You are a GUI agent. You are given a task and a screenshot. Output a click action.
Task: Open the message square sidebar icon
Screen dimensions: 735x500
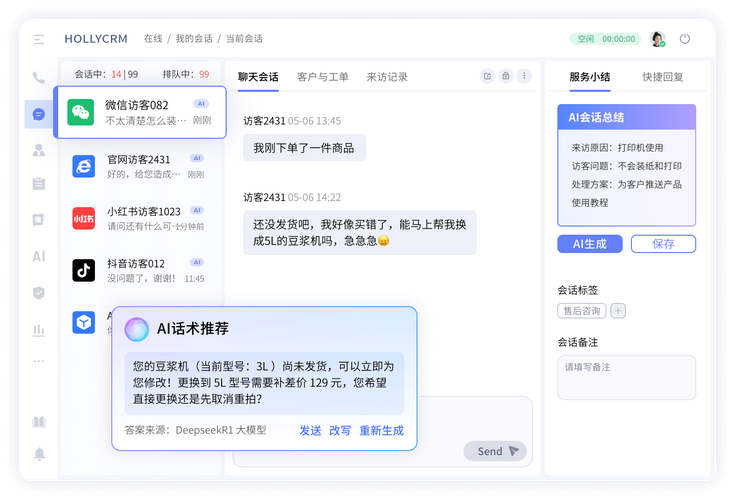pyautogui.click(x=39, y=220)
